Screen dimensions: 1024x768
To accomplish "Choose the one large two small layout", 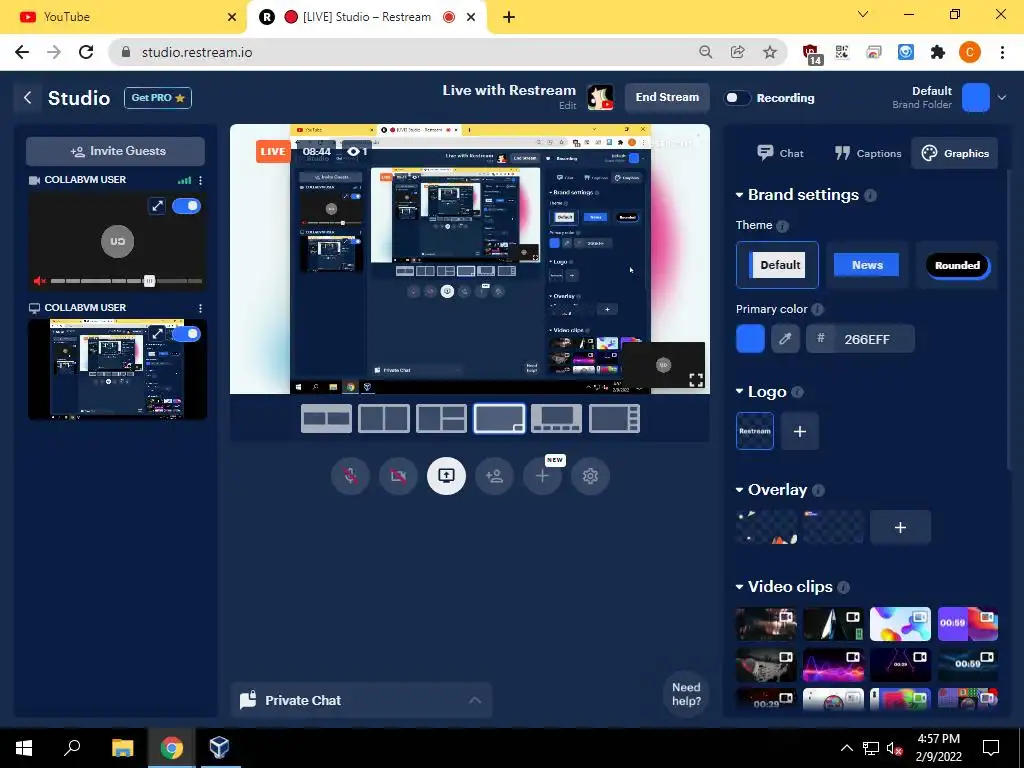I will pyautogui.click(x=441, y=419).
